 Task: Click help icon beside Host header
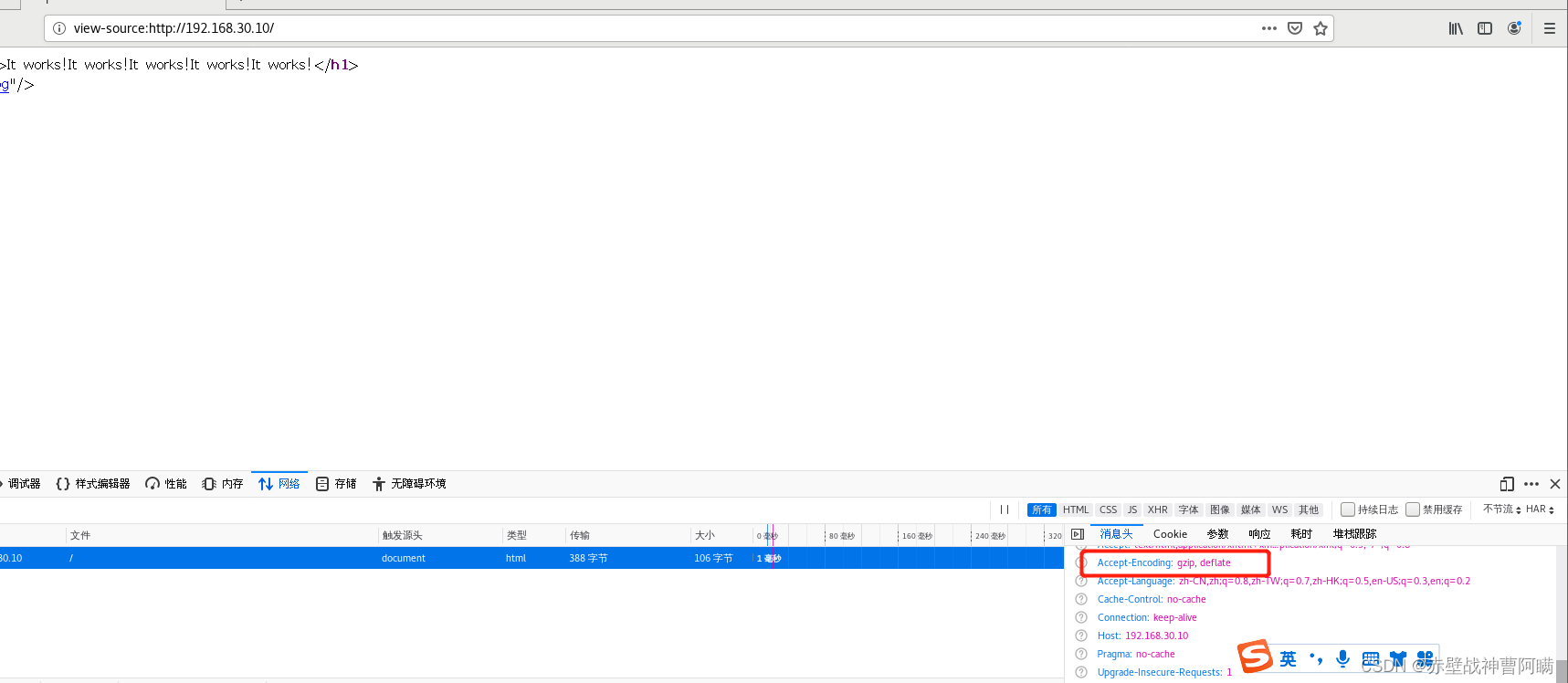(x=1081, y=636)
